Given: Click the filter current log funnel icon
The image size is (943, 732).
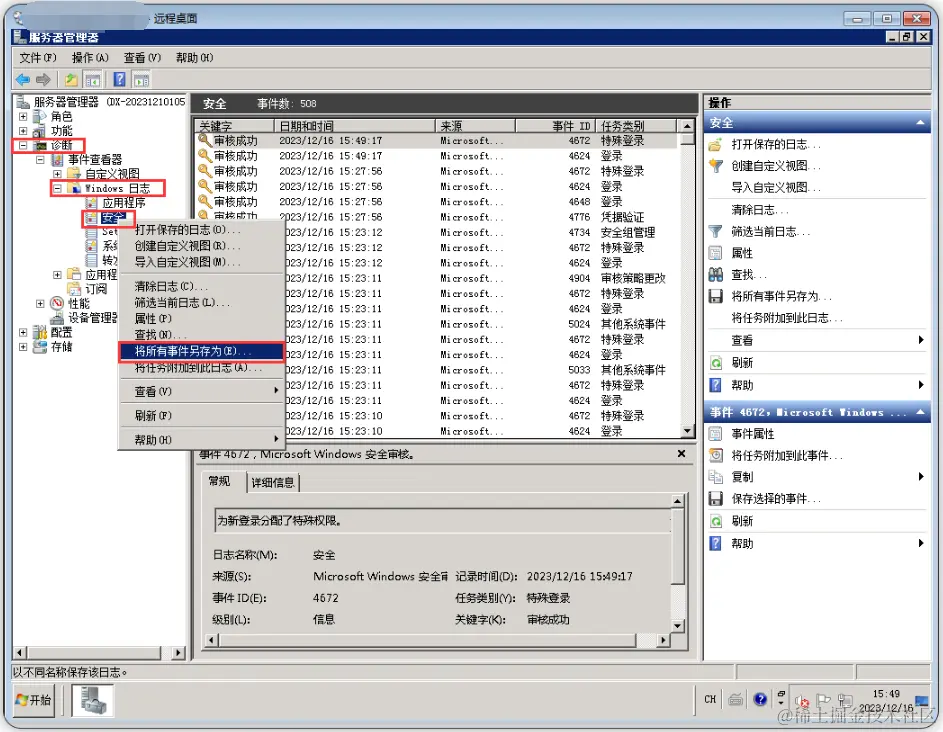Looking at the screenshot, I should point(716,232).
